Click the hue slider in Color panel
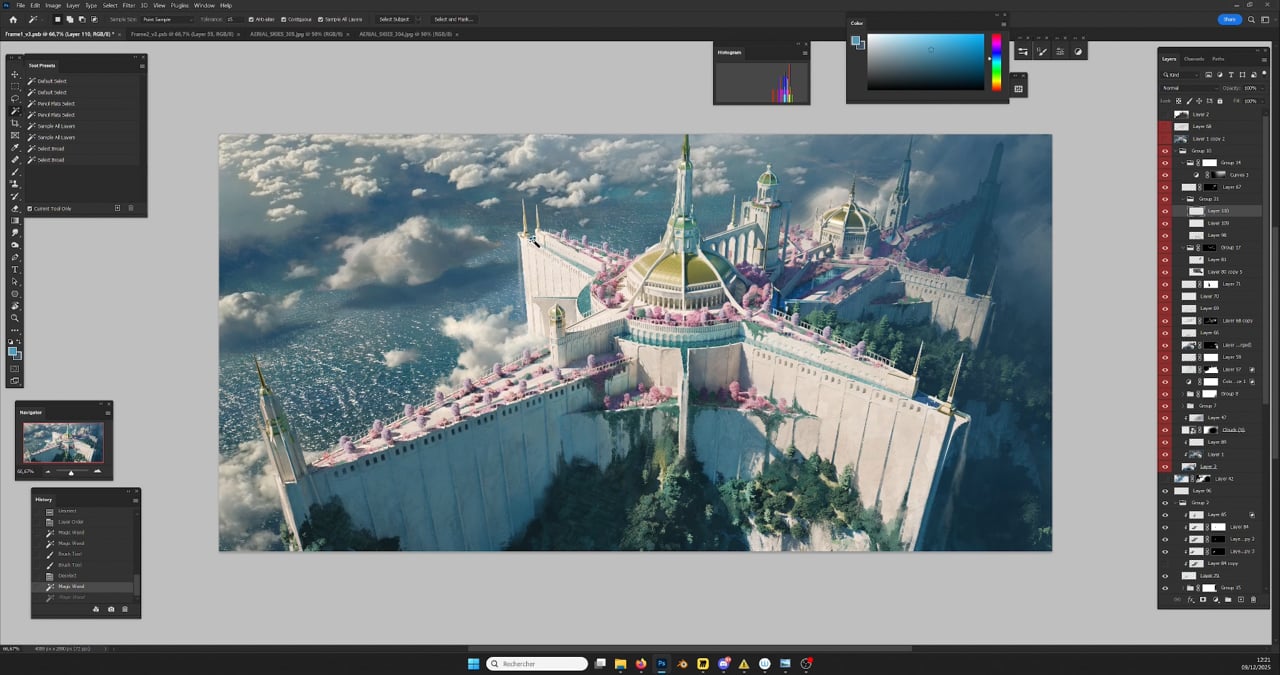 (x=995, y=62)
